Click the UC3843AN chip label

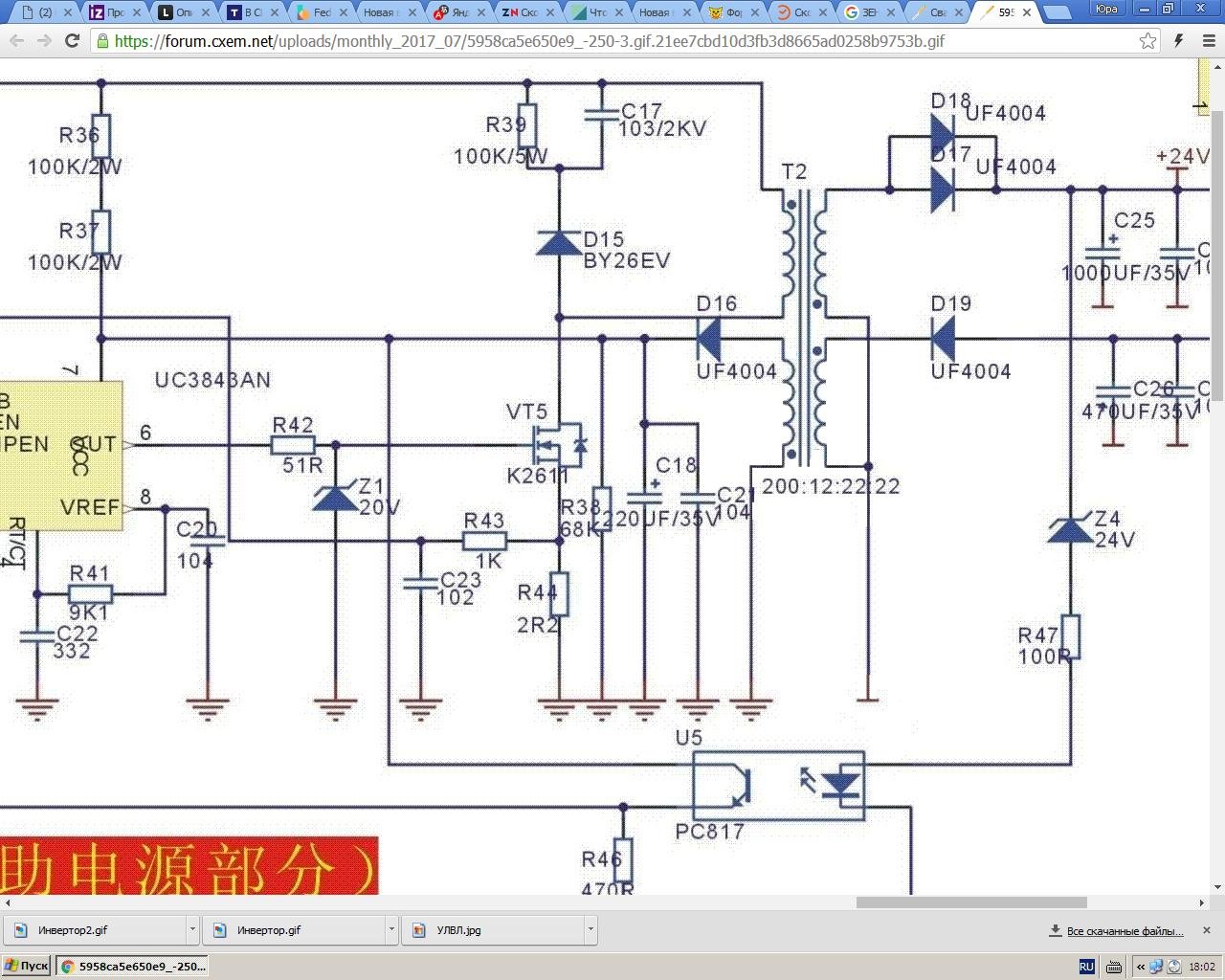212,380
